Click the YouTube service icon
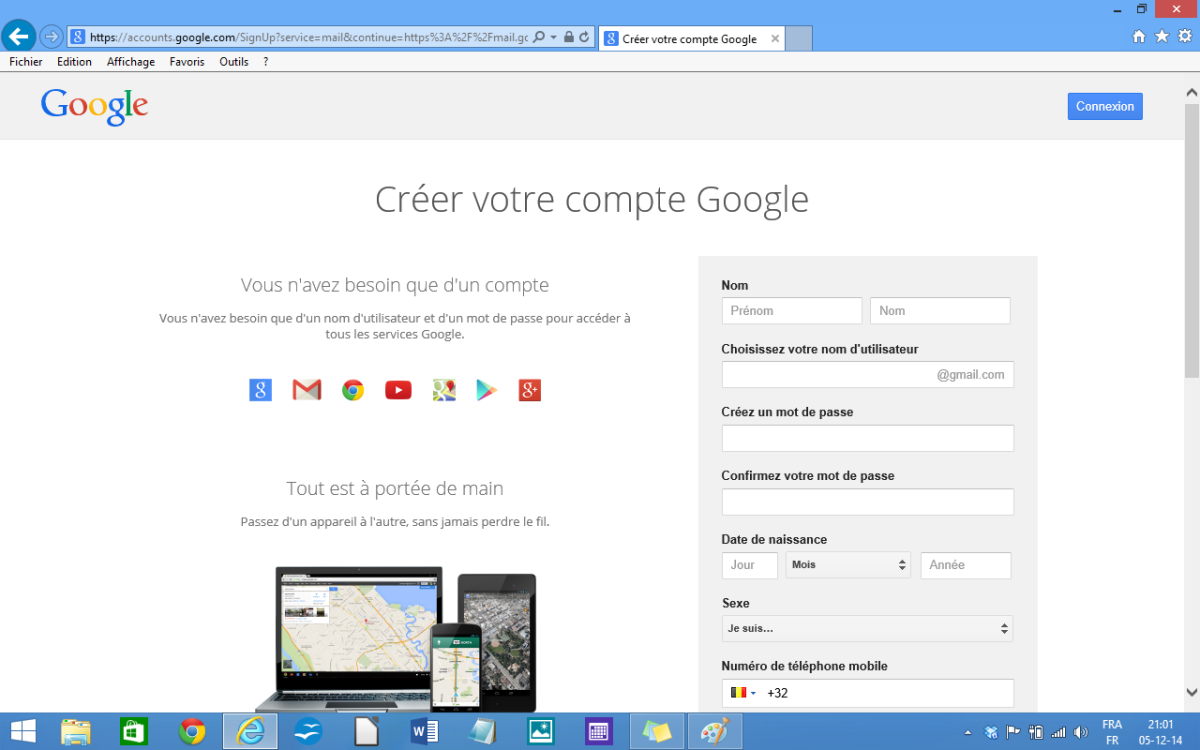1200x750 pixels. pyautogui.click(x=398, y=390)
